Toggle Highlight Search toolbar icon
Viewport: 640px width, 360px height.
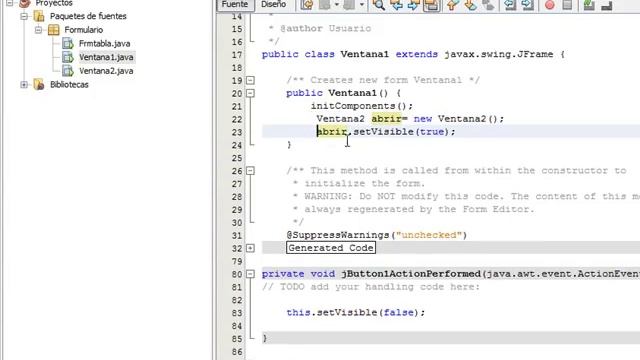coord(432,5)
